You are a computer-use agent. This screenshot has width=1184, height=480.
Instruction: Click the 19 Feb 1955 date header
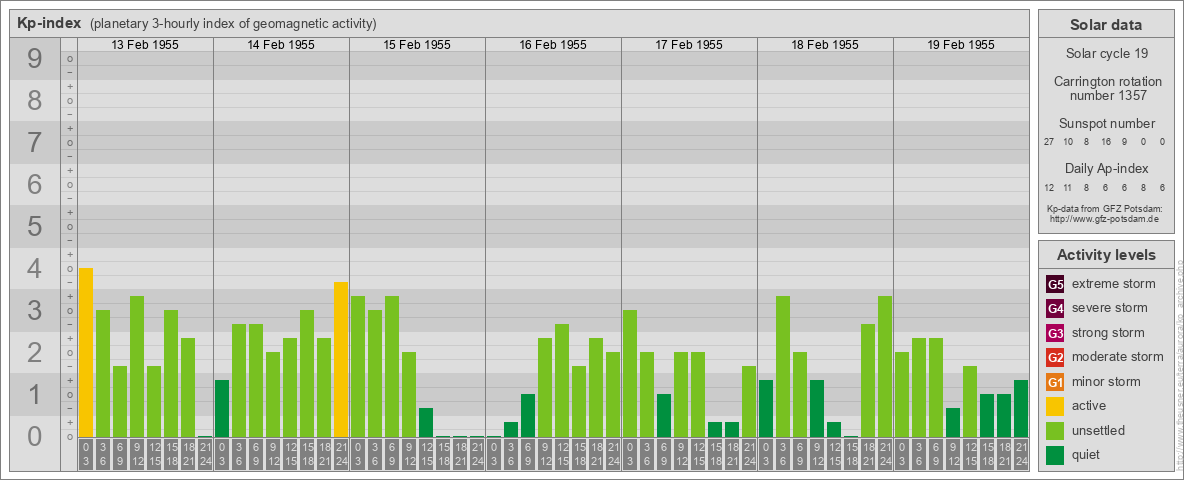coord(960,45)
